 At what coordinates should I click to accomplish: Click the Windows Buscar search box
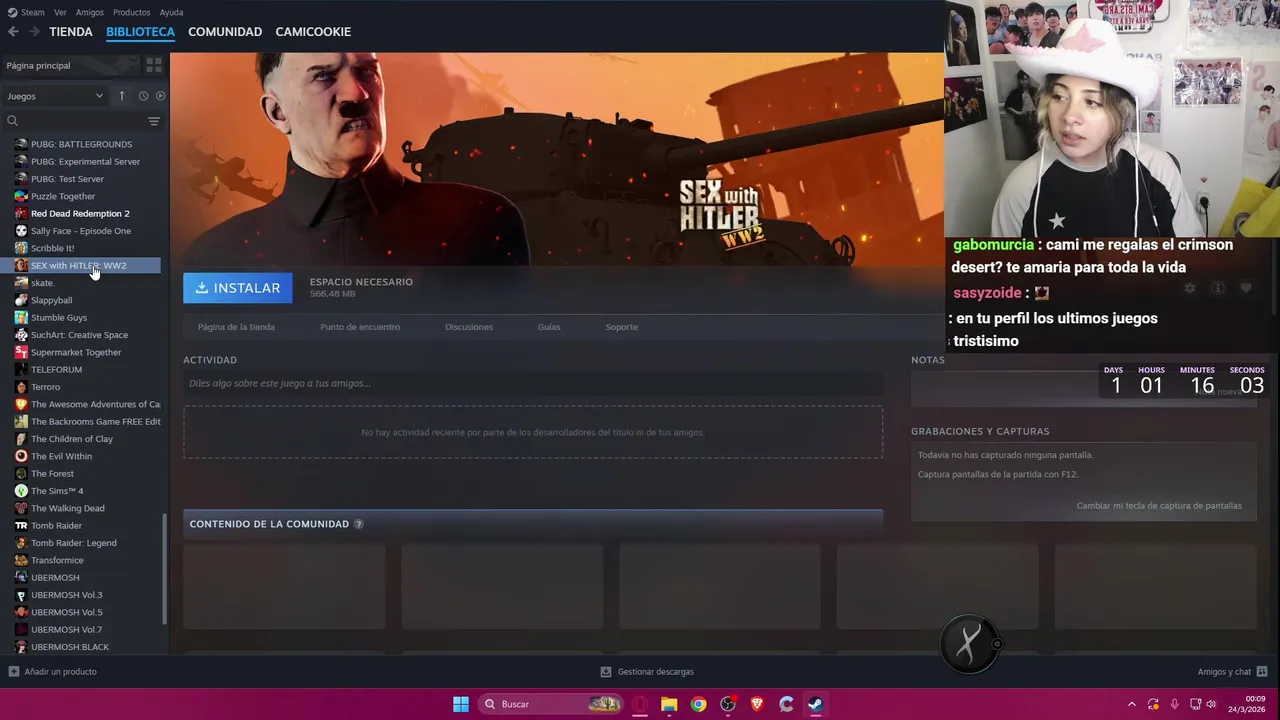pos(551,704)
